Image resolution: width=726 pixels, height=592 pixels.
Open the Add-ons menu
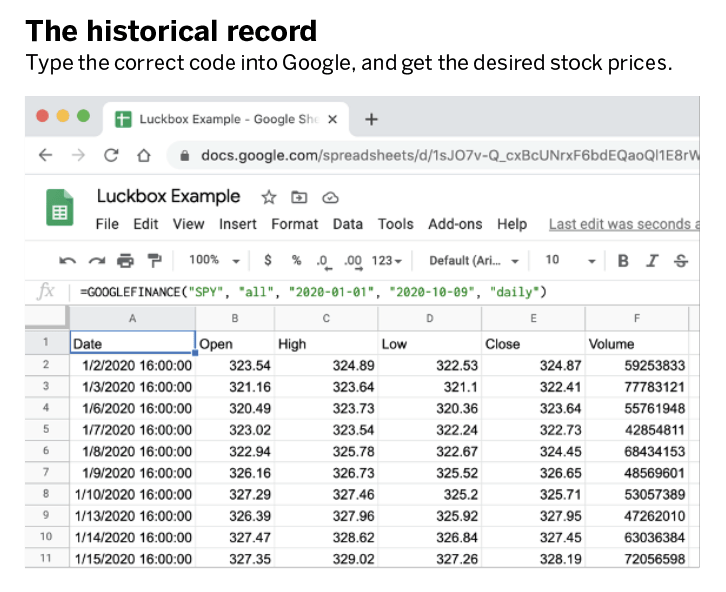(455, 224)
